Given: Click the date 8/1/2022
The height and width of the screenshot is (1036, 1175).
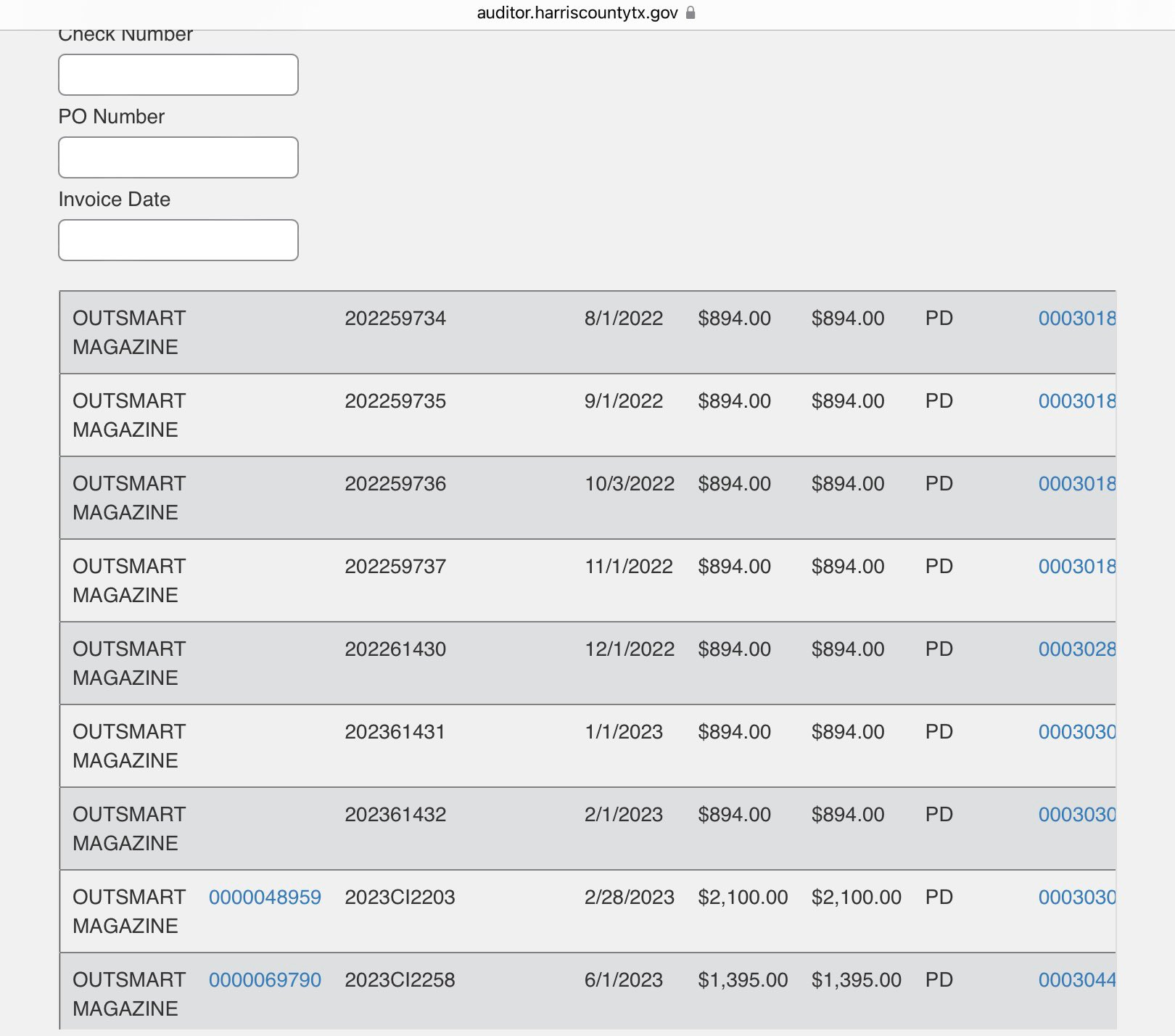Looking at the screenshot, I should tap(624, 318).
